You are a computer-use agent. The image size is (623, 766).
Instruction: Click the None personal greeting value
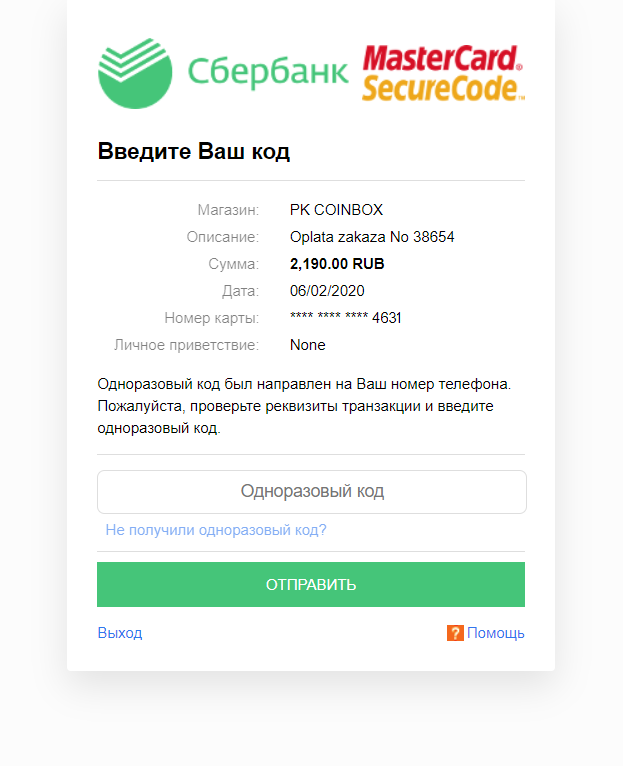click(x=307, y=345)
